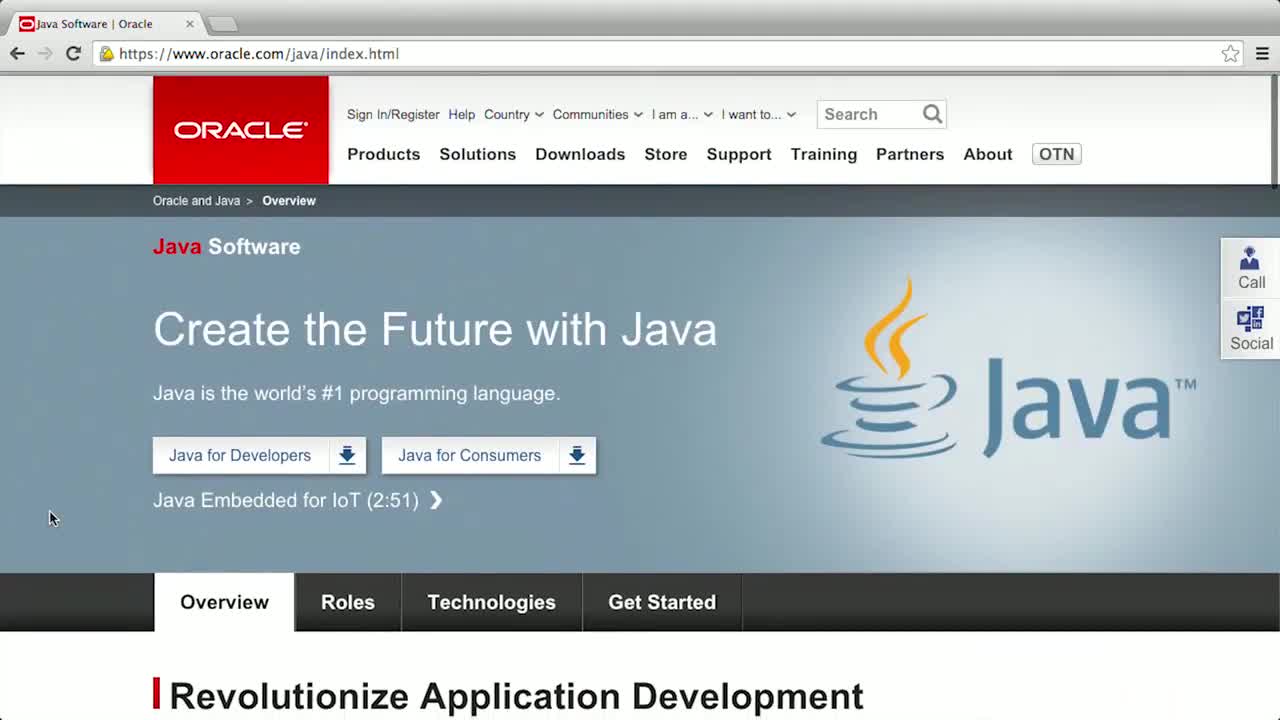Open the Partners menu
Screen dimensions: 1280x720
910,154
